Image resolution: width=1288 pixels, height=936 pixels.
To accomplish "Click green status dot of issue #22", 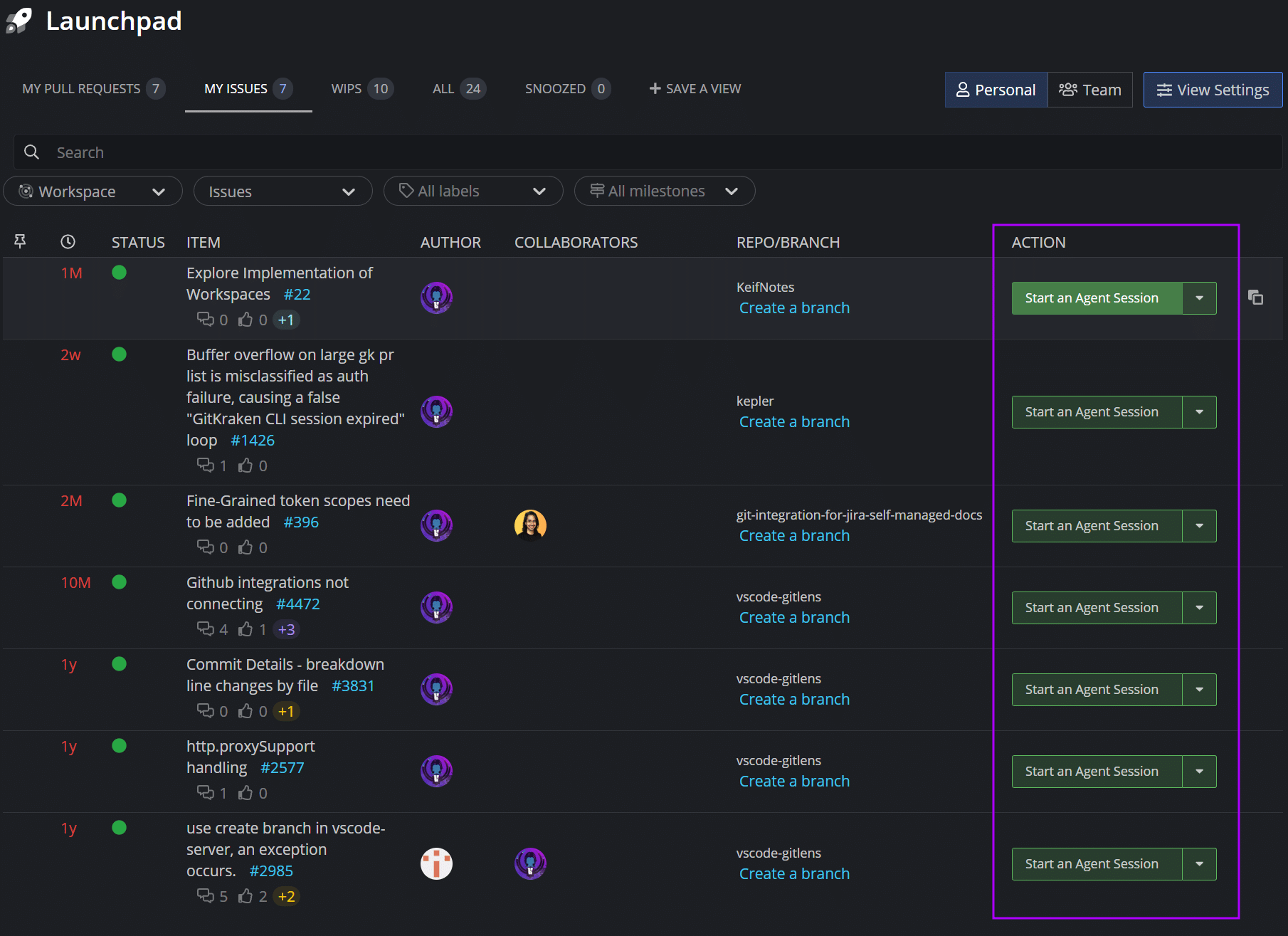I will pyautogui.click(x=119, y=273).
